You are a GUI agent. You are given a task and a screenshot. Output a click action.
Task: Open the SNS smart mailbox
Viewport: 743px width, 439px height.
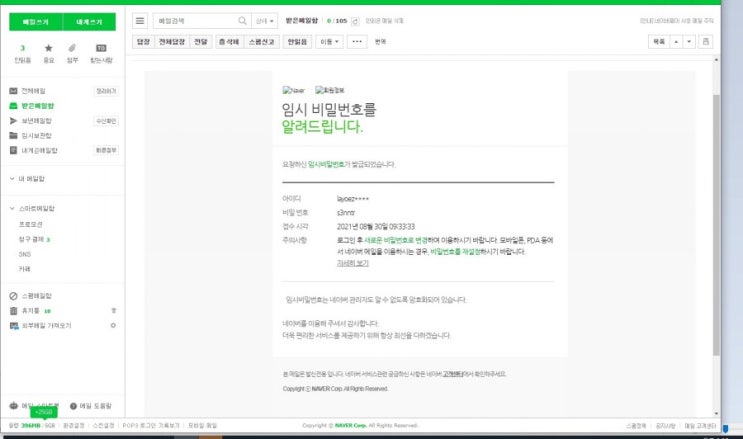[x=25, y=254]
